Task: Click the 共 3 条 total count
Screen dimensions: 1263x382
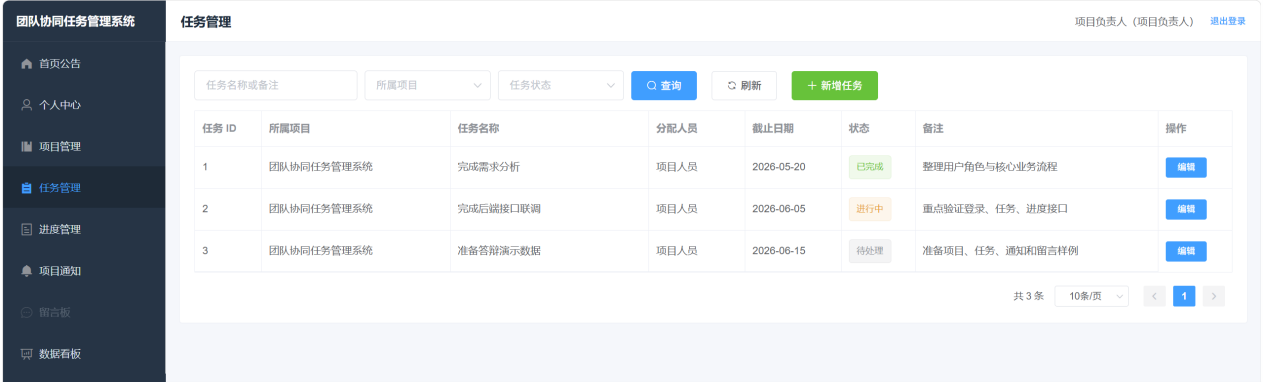Action: [1028, 296]
